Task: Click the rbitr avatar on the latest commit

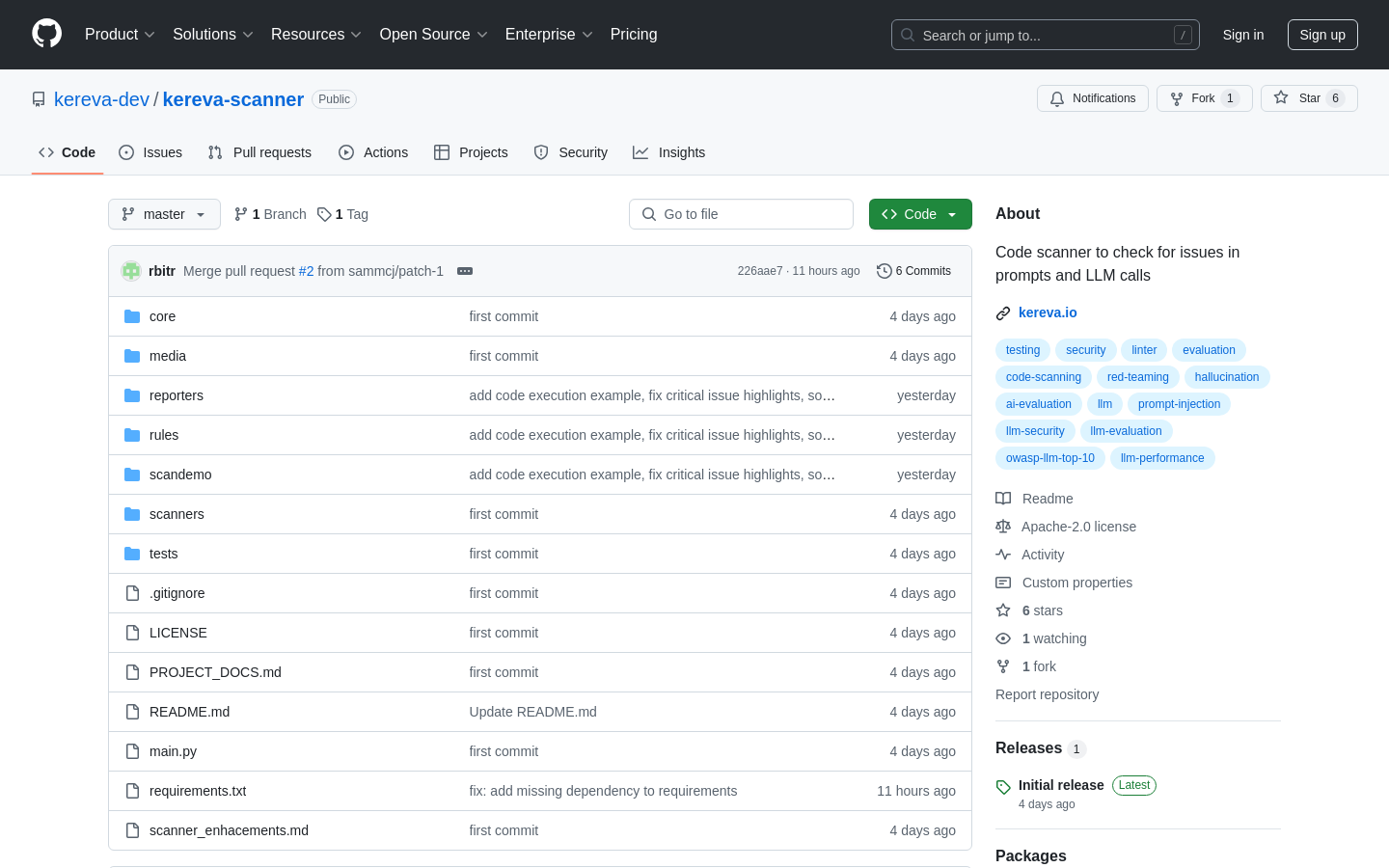Action: coord(131,271)
